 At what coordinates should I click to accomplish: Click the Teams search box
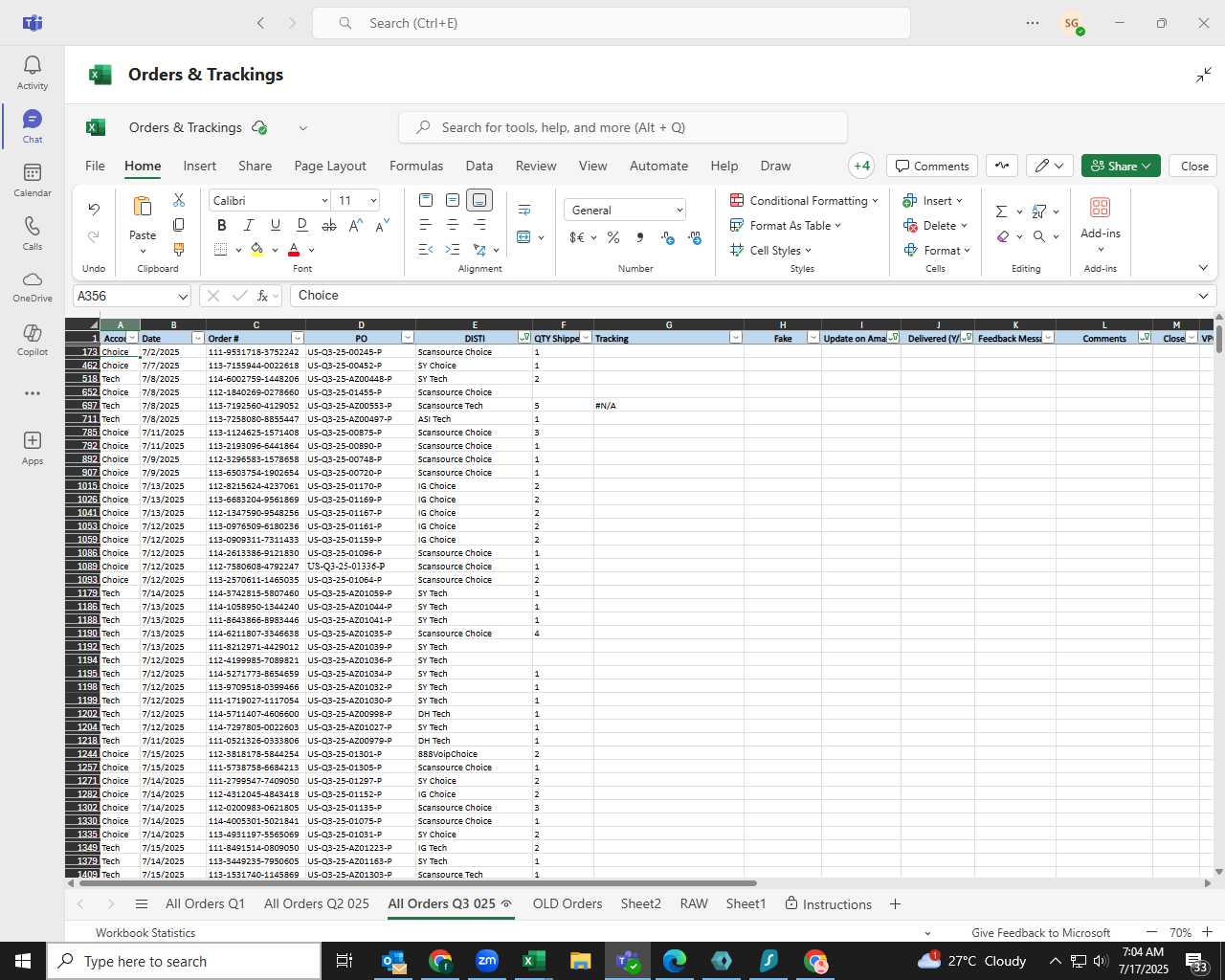pyautogui.click(x=612, y=23)
